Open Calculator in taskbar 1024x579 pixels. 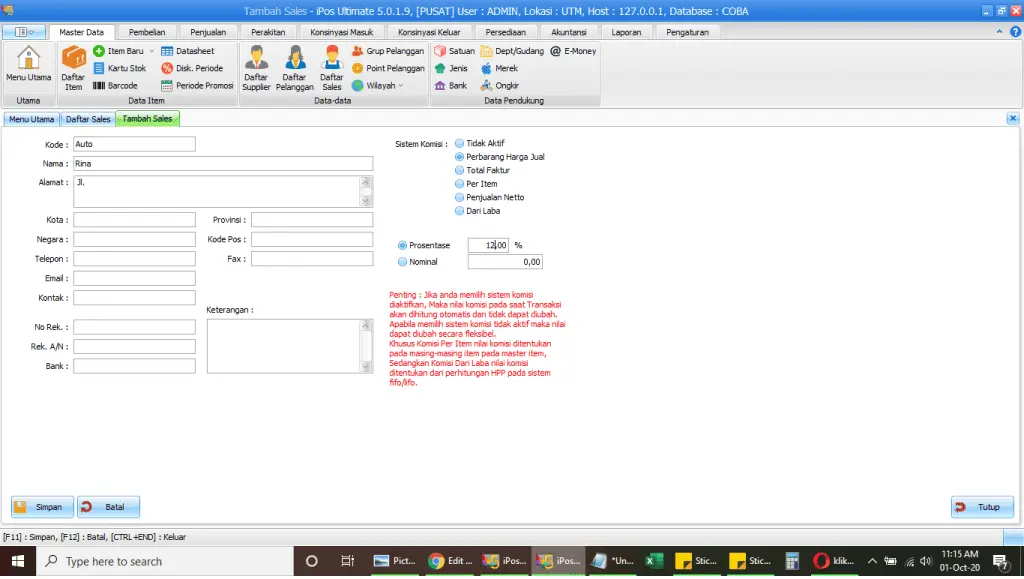coord(792,561)
